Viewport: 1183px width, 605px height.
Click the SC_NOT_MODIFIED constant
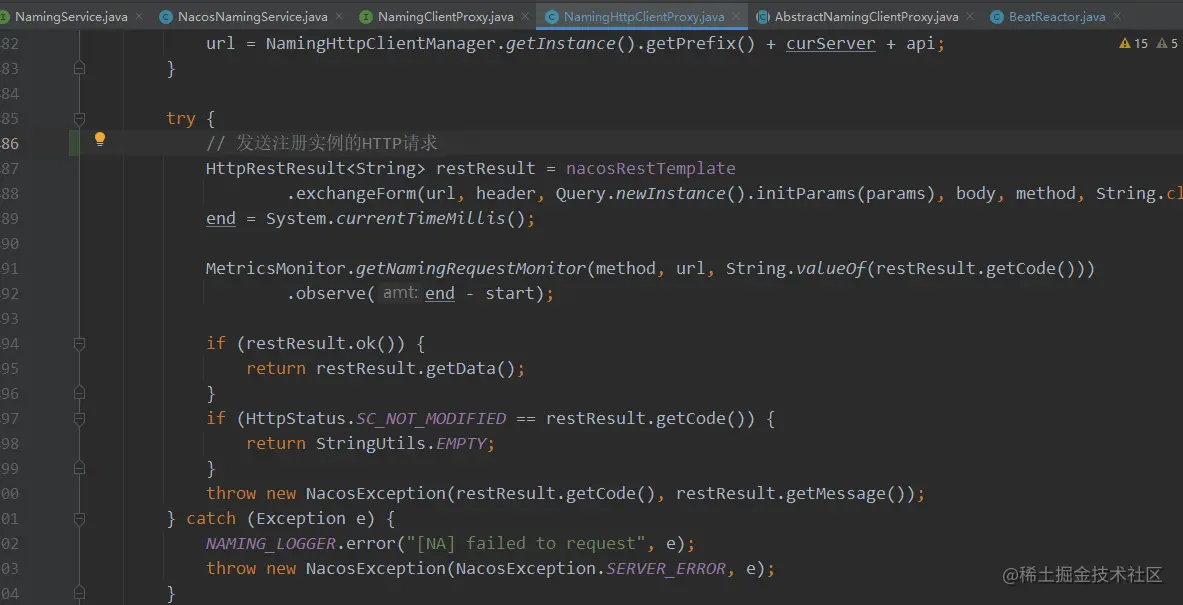tap(431, 418)
